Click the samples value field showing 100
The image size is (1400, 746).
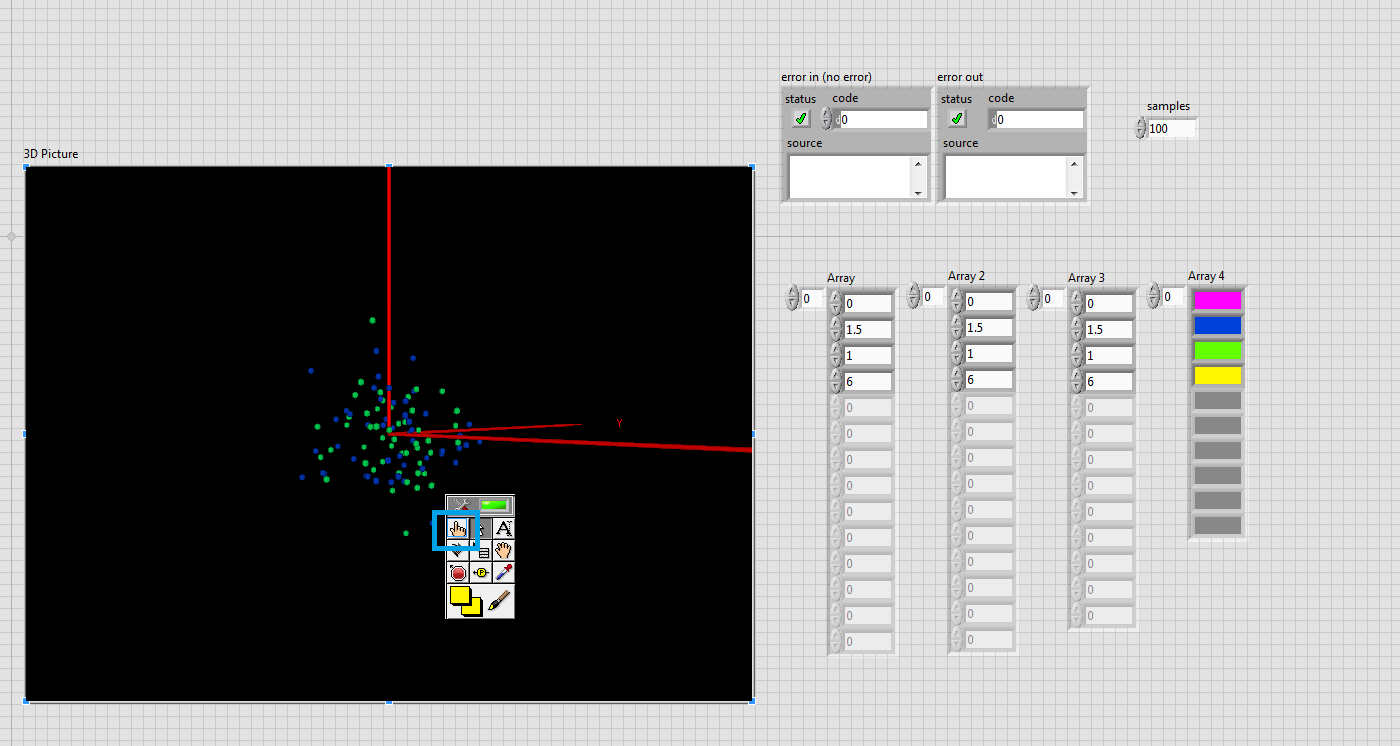pyautogui.click(x=1172, y=129)
